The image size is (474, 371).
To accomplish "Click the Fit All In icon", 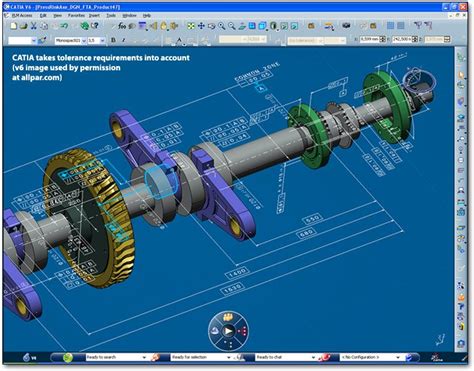I will tap(191, 26).
